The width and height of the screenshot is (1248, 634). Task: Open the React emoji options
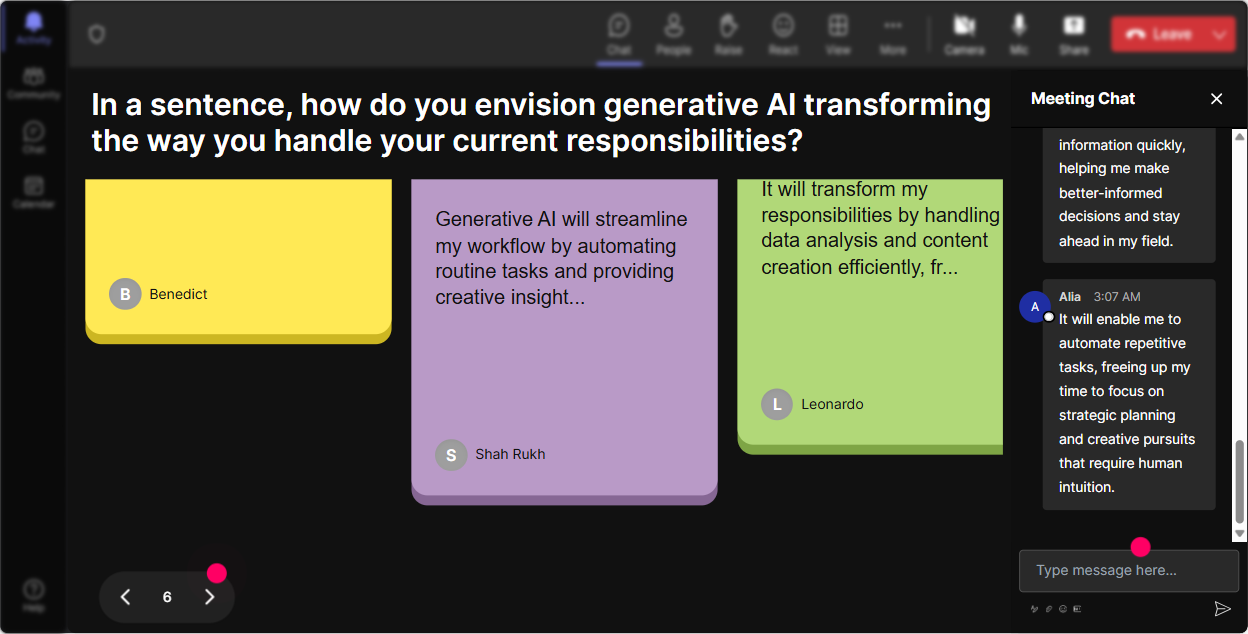[x=783, y=33]
